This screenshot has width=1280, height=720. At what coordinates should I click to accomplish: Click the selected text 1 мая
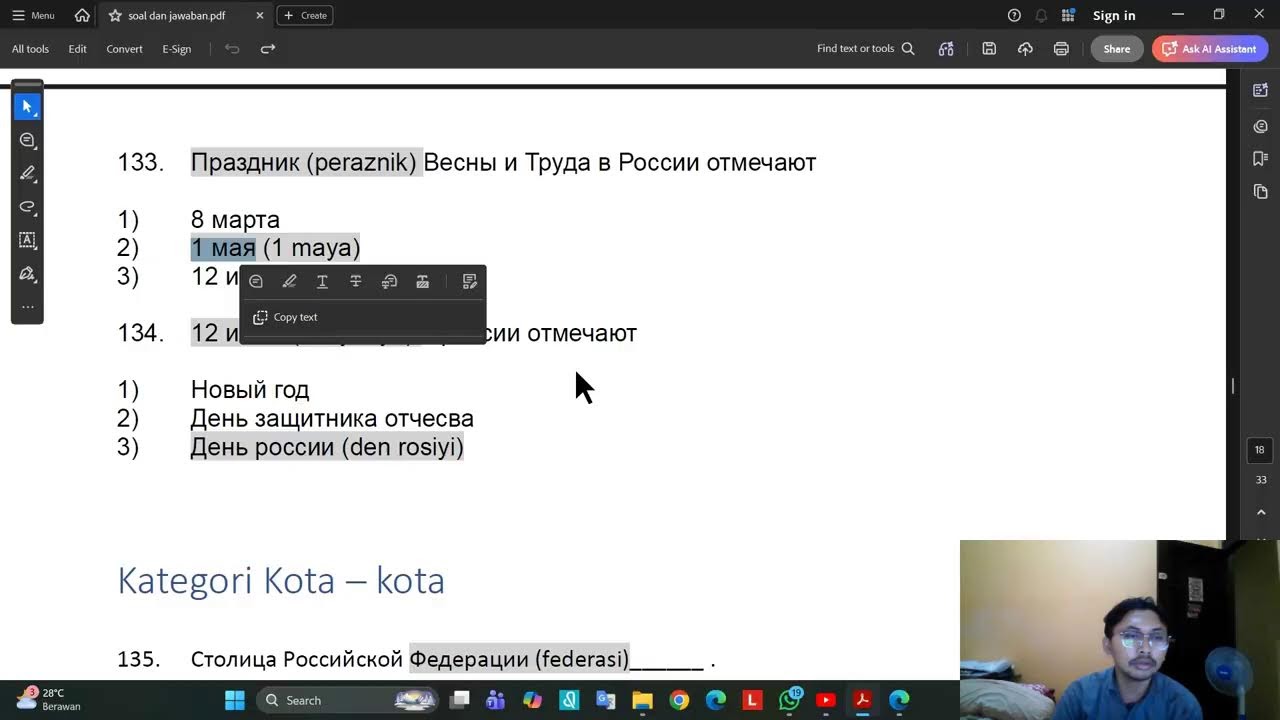pyautogui.click(x=223, y=248)
